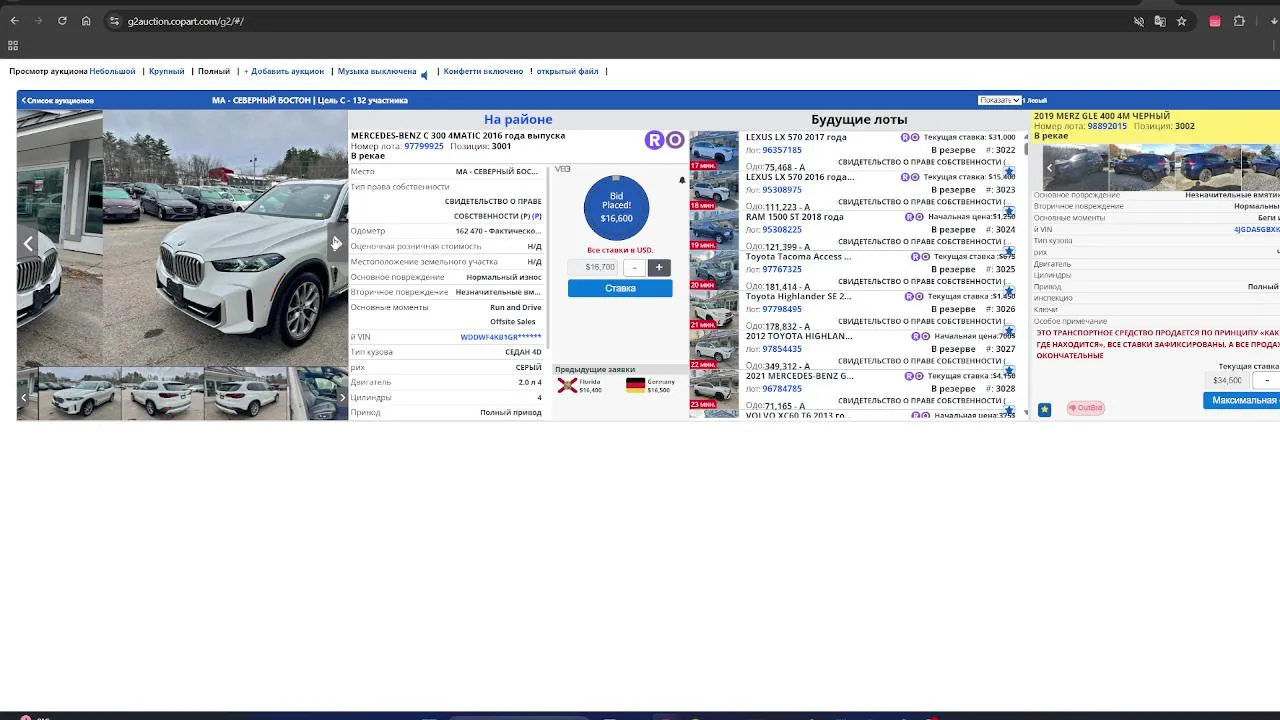Toggle the 'Конфетти включено' confetti setting

[483, 71]
